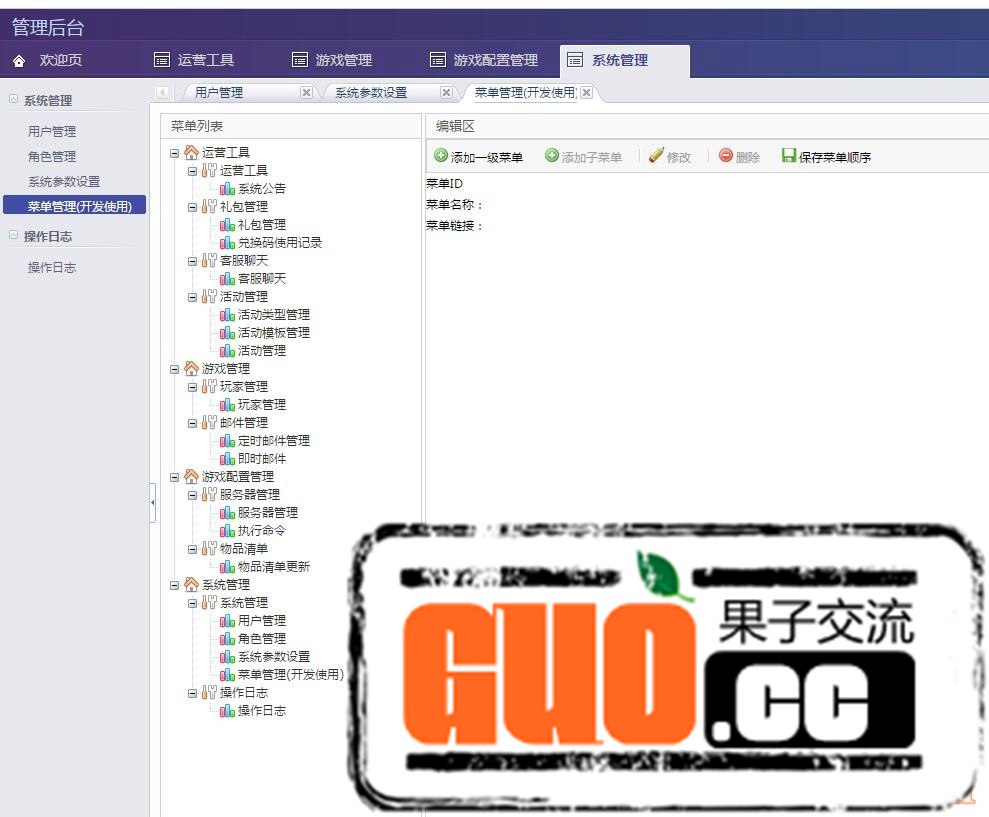This screenshot has width=989, height=817.
Task: Select 定时邮件管理 tree item
Action: [273, 441]
